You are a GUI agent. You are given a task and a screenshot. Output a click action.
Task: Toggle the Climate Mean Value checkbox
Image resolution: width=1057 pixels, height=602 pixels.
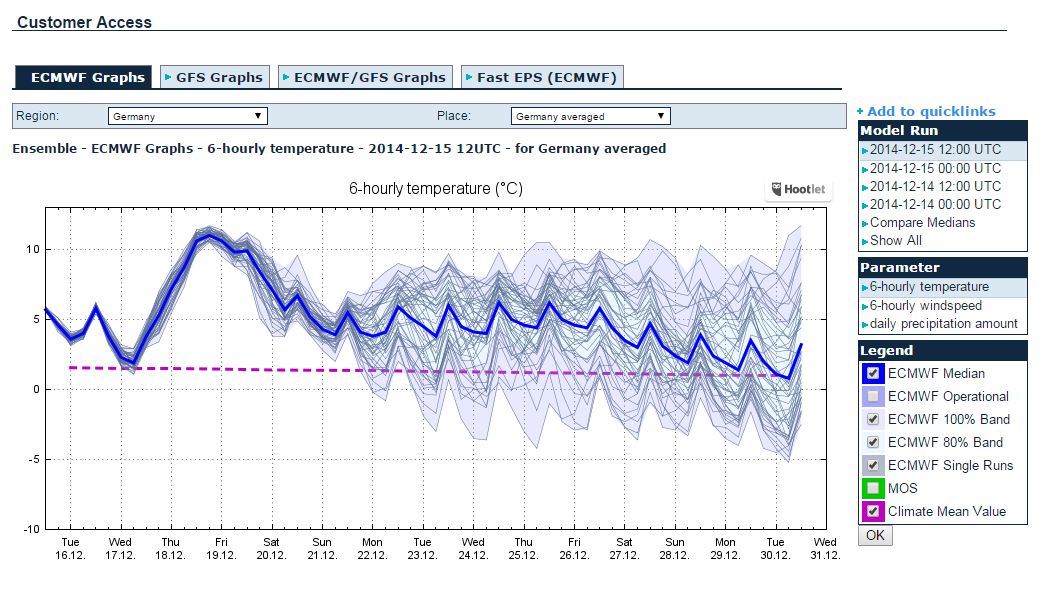coord(873,511)
